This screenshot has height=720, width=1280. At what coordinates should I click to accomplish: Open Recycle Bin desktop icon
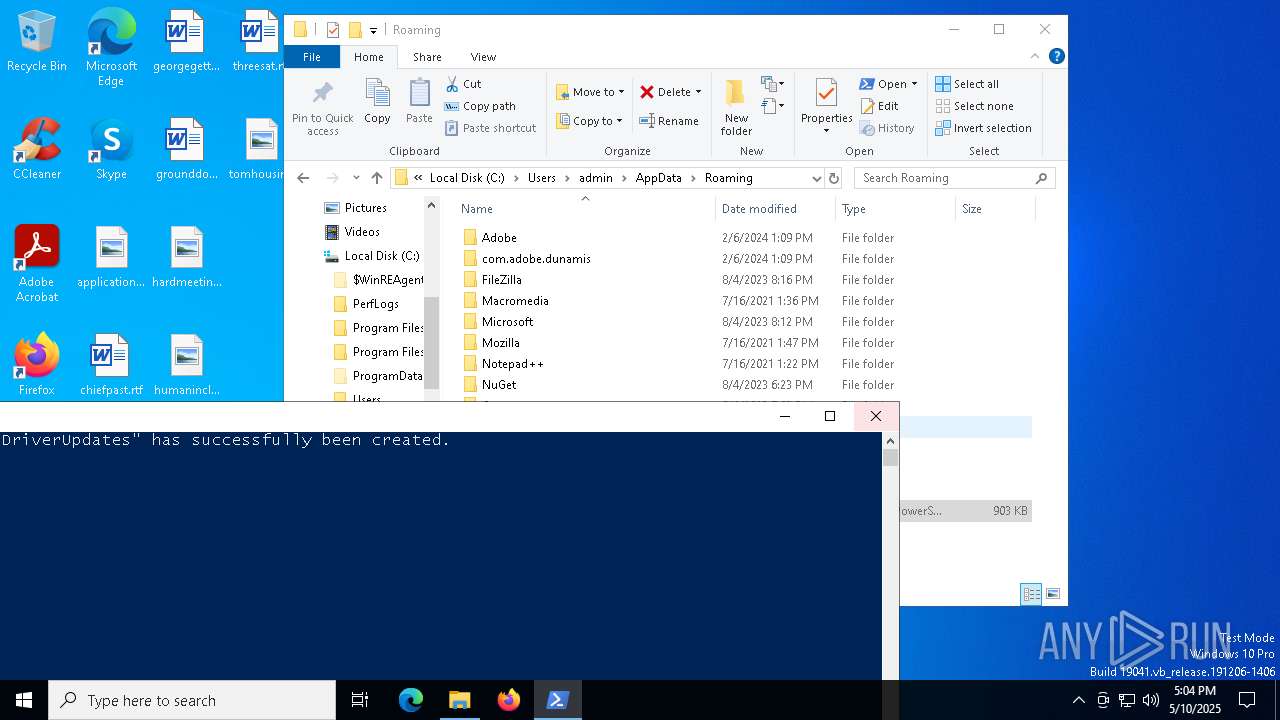pos(37,42)
